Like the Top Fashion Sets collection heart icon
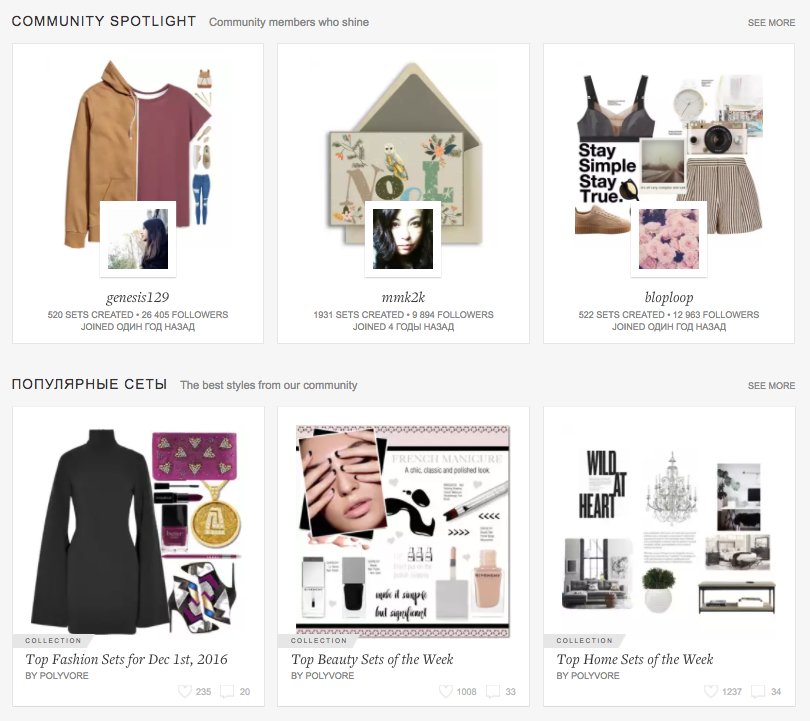 [x=184, y=691]
